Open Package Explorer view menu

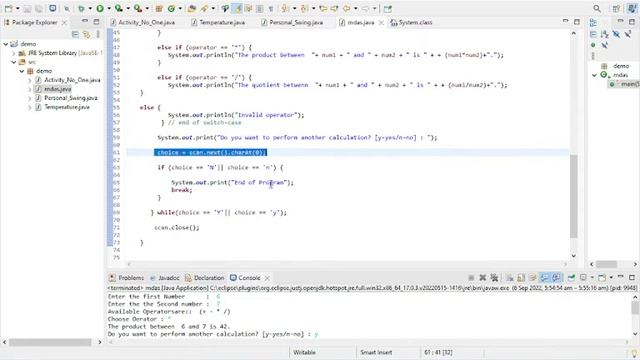(98, 35)
